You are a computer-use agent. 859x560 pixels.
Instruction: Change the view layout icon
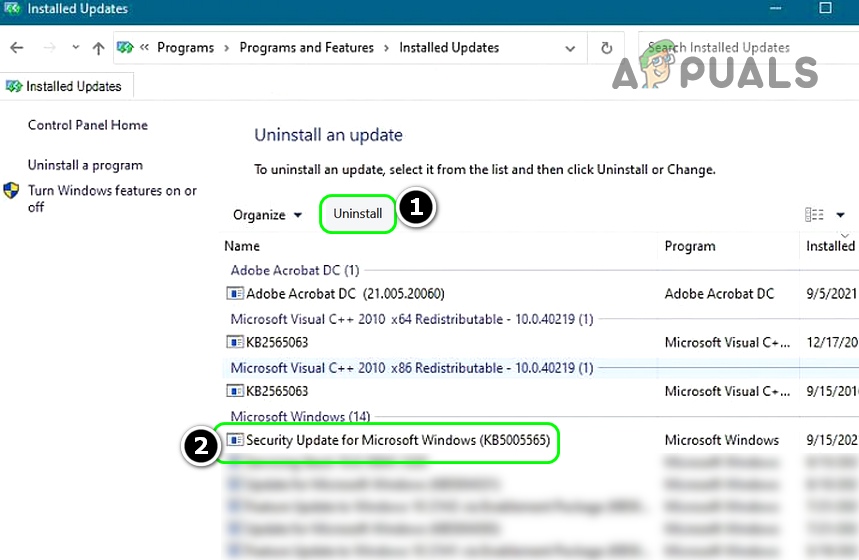(x=814, y=215)
